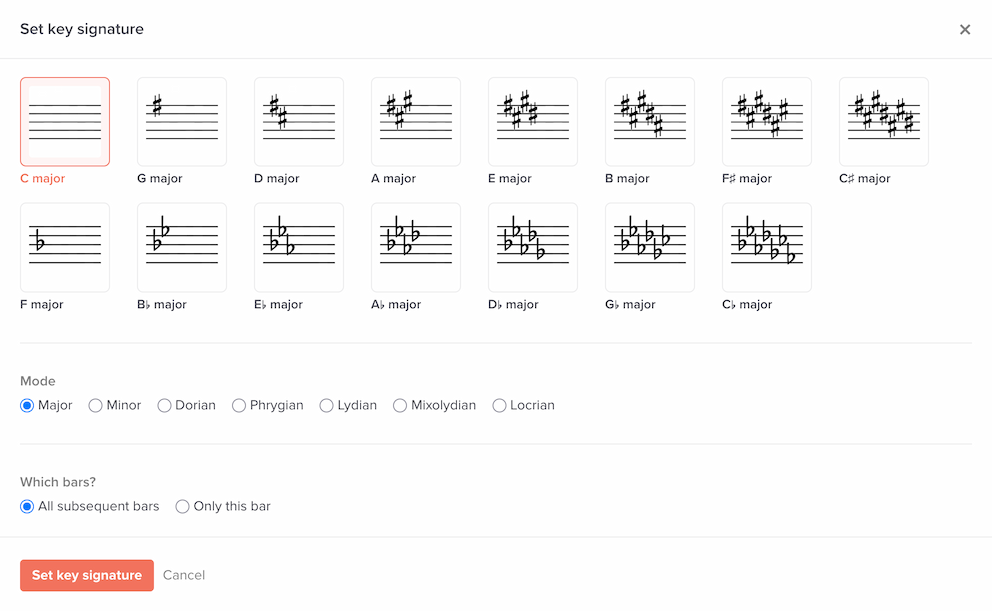Choose the F♯ major key signature
Viewport: 992px width, 611px height.
tap(767, 122)
